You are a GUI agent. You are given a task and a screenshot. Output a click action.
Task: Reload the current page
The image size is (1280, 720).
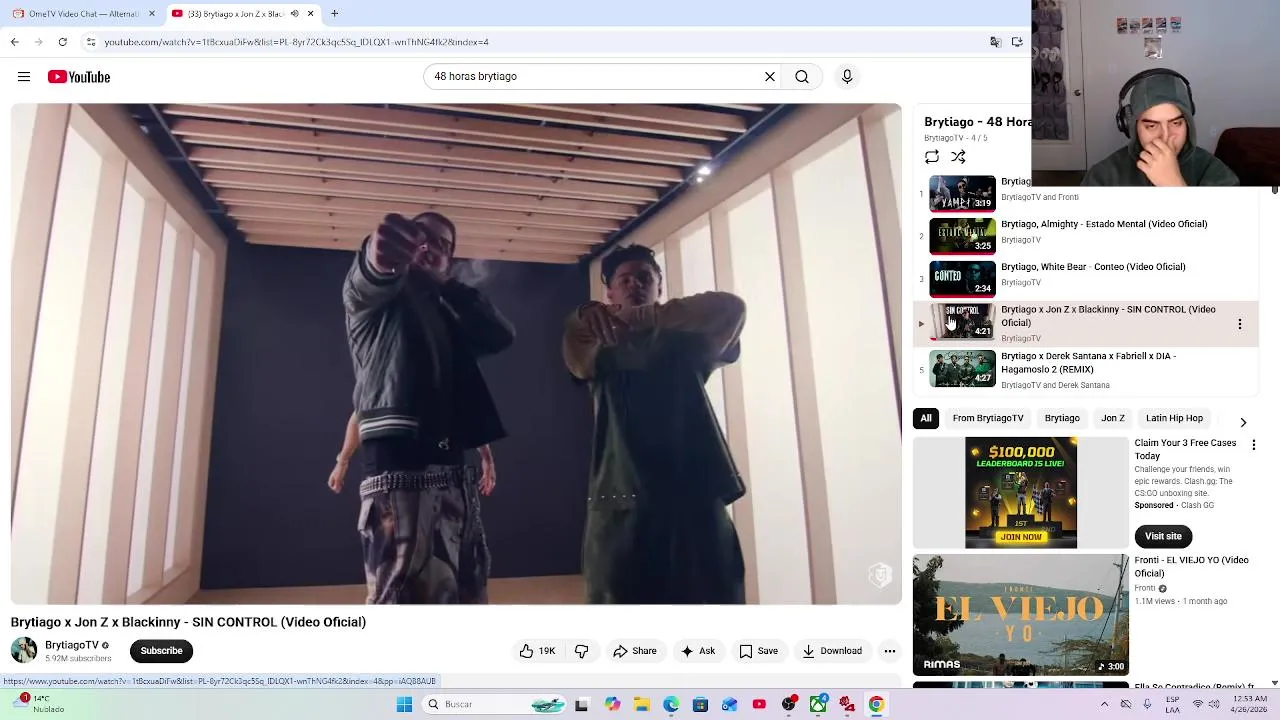point(62,42)
